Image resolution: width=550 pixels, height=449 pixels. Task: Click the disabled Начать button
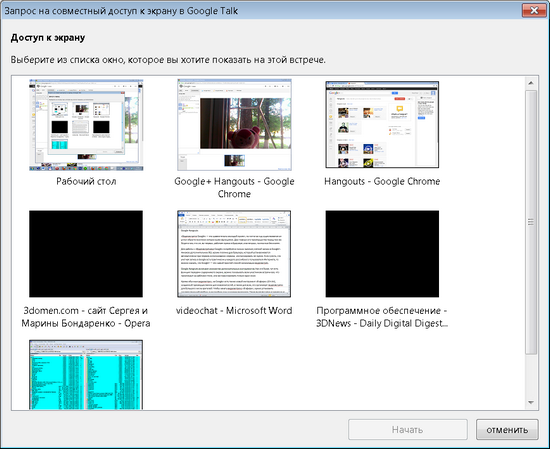coord(408,429)
